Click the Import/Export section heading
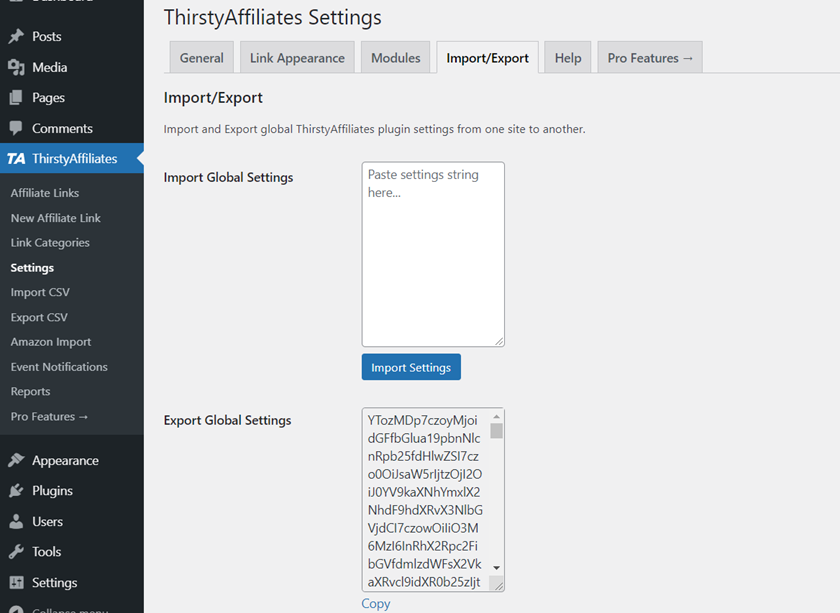This screenshot has height=613, width=840. [213, 98]
